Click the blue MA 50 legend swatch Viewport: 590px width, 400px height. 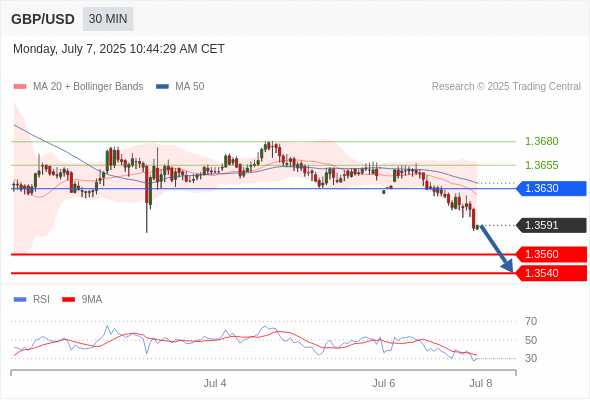click(x=163, y=87)
